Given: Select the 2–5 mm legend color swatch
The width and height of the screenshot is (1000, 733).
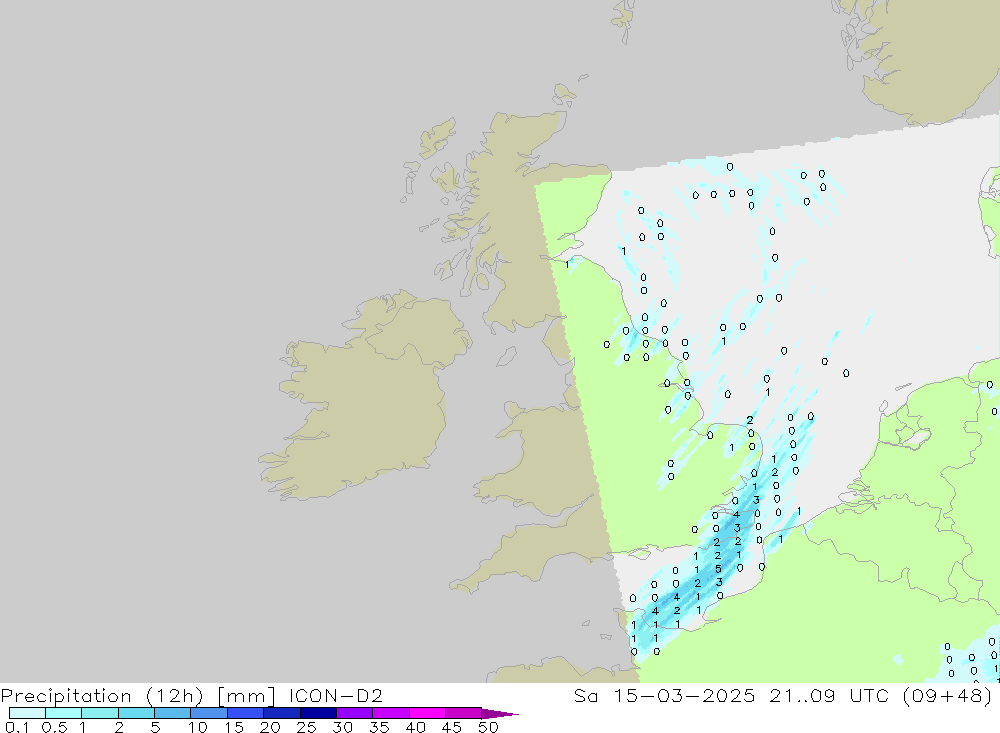Looking at the screenshot, I should click(136, 713).
